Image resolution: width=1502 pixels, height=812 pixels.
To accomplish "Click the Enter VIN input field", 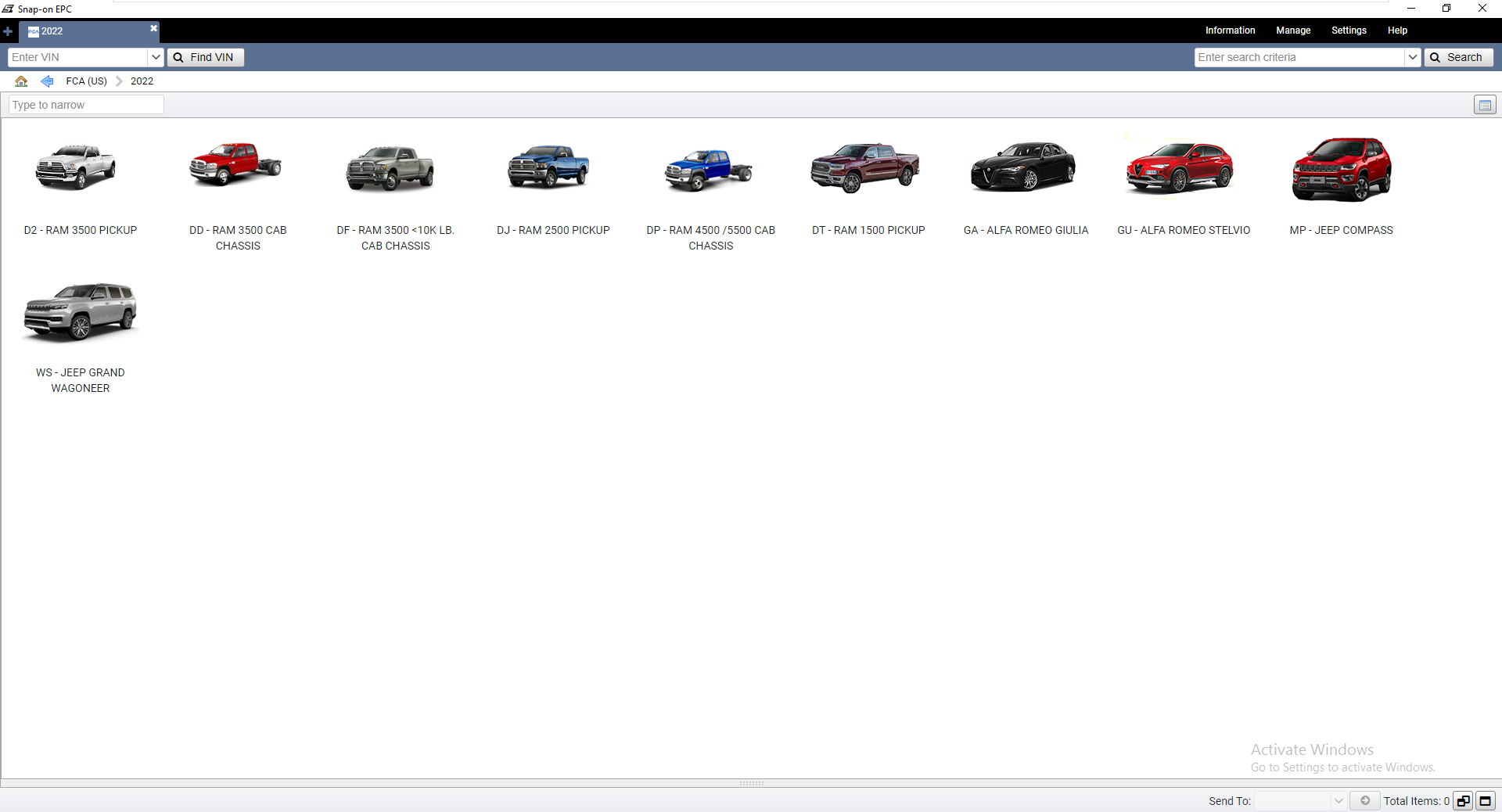I will (x=77, y=57).
